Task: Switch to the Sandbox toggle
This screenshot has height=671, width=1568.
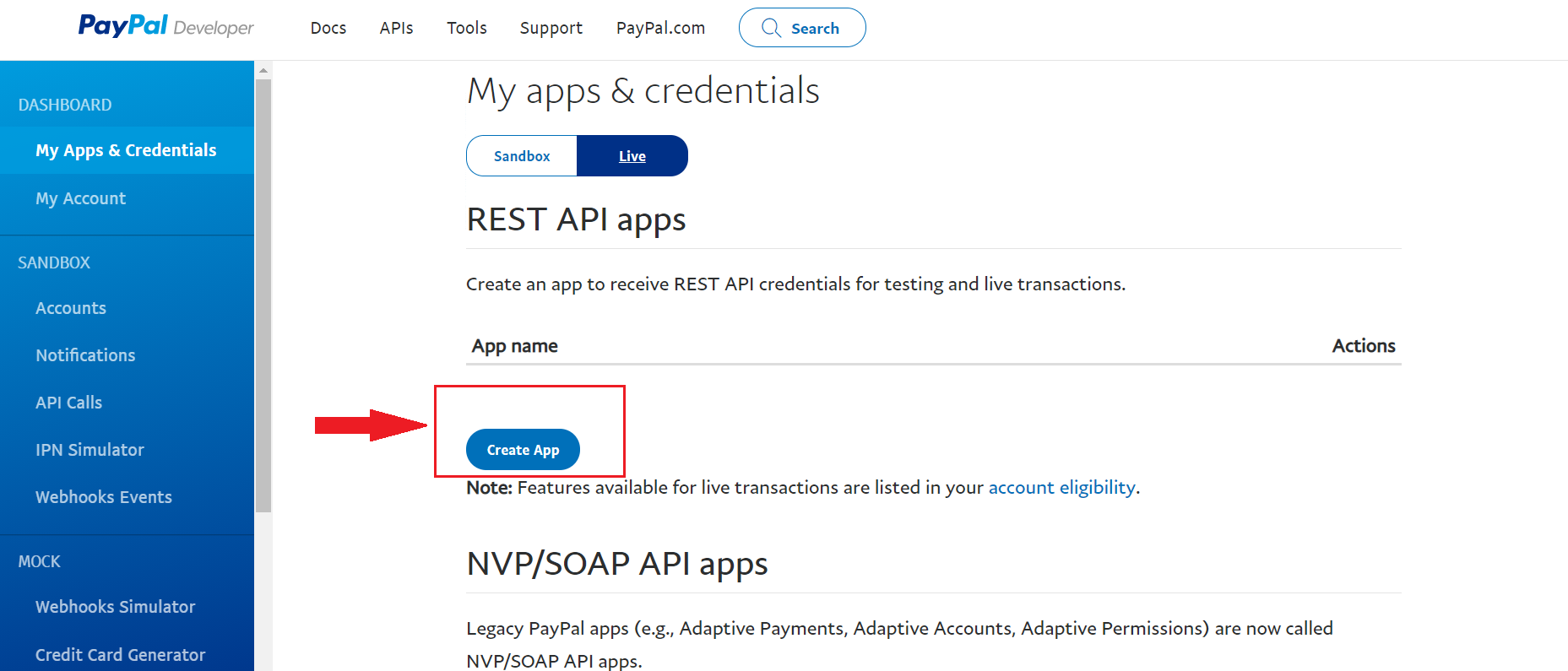Action: click(x=522, y=156)
